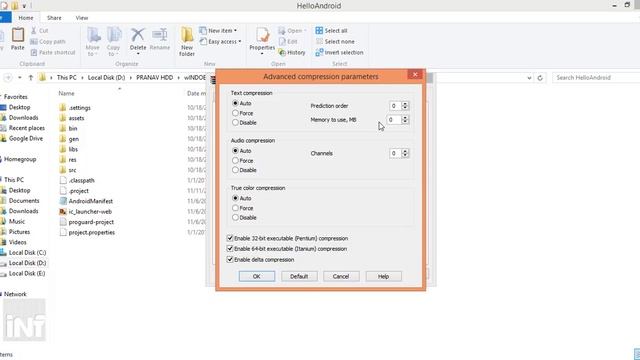Viewport: 640px width, 360px height.
Task: Expand breadcrumb arrow after Local Disk (D:)
Action: coord(131,78)
